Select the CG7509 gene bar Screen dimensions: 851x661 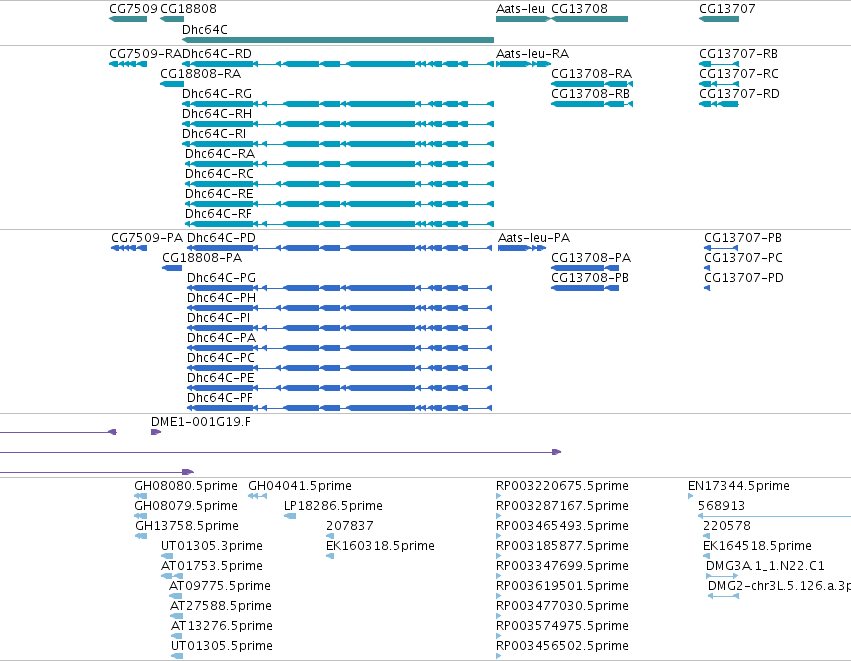[128, 19]
